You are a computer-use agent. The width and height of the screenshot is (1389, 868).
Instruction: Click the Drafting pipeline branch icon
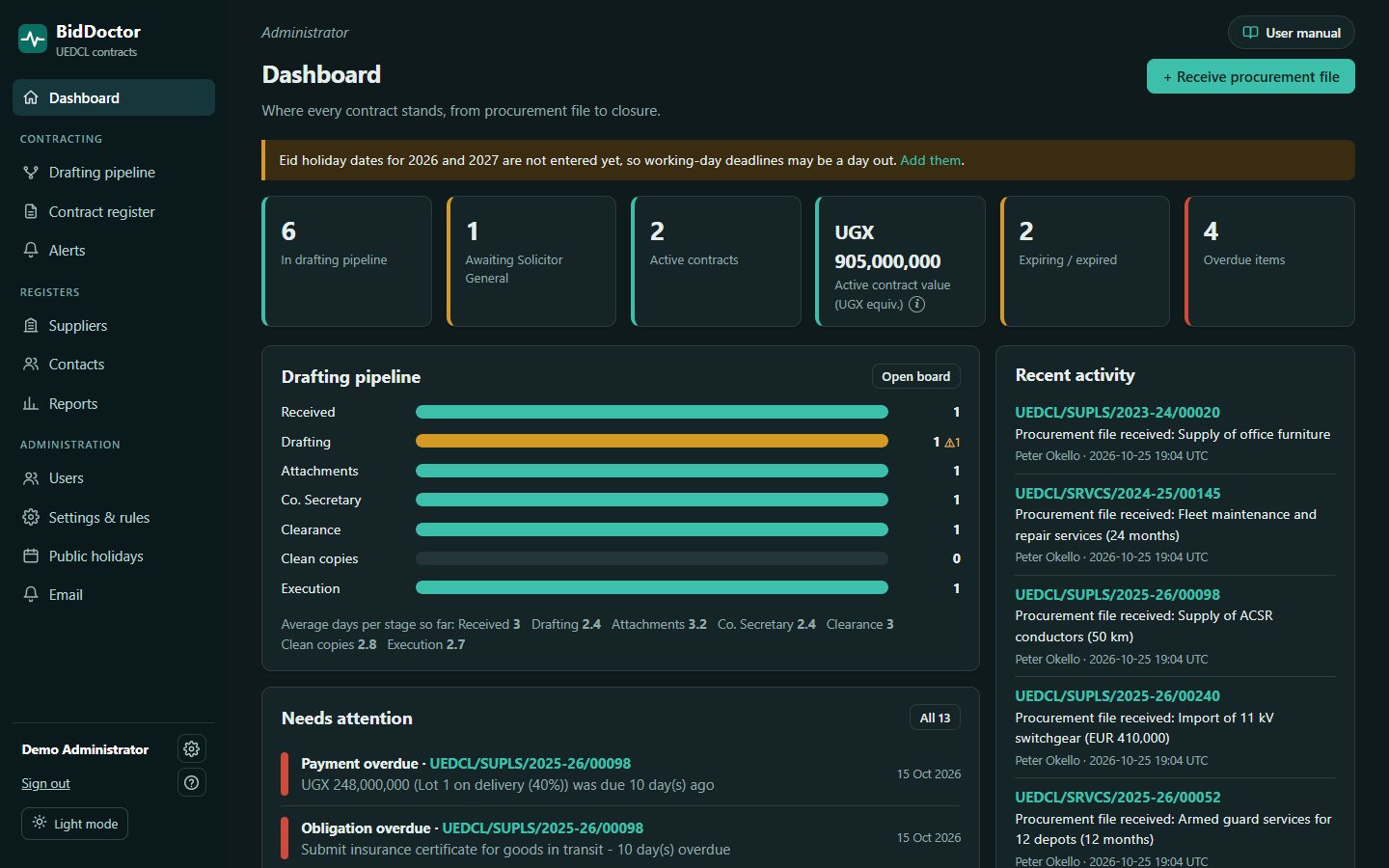31,172
